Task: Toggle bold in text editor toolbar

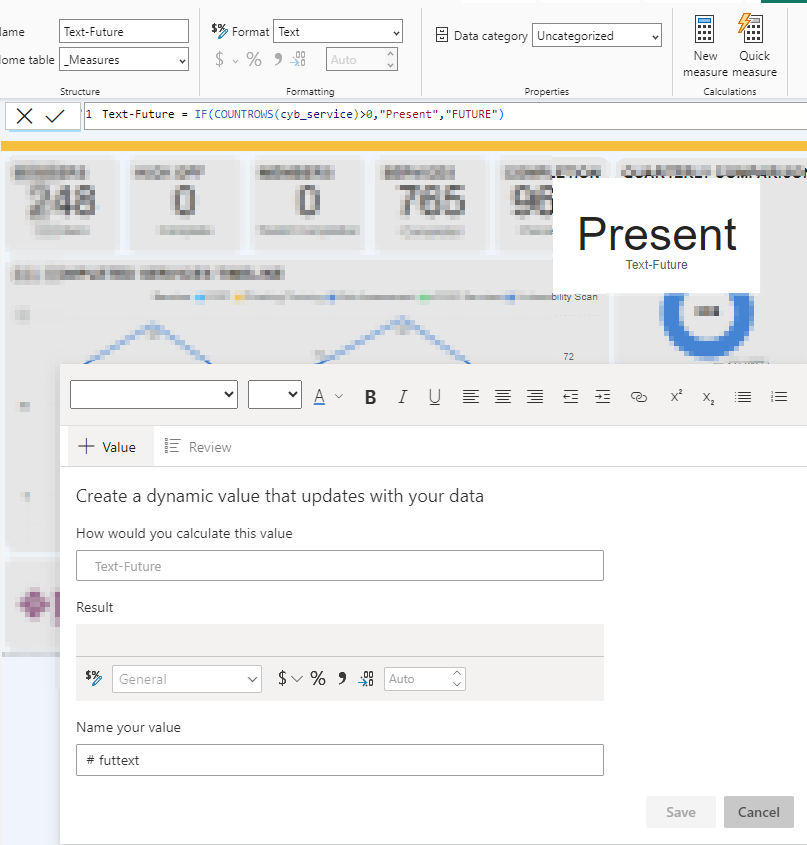Action: click(x=370, y=397)
